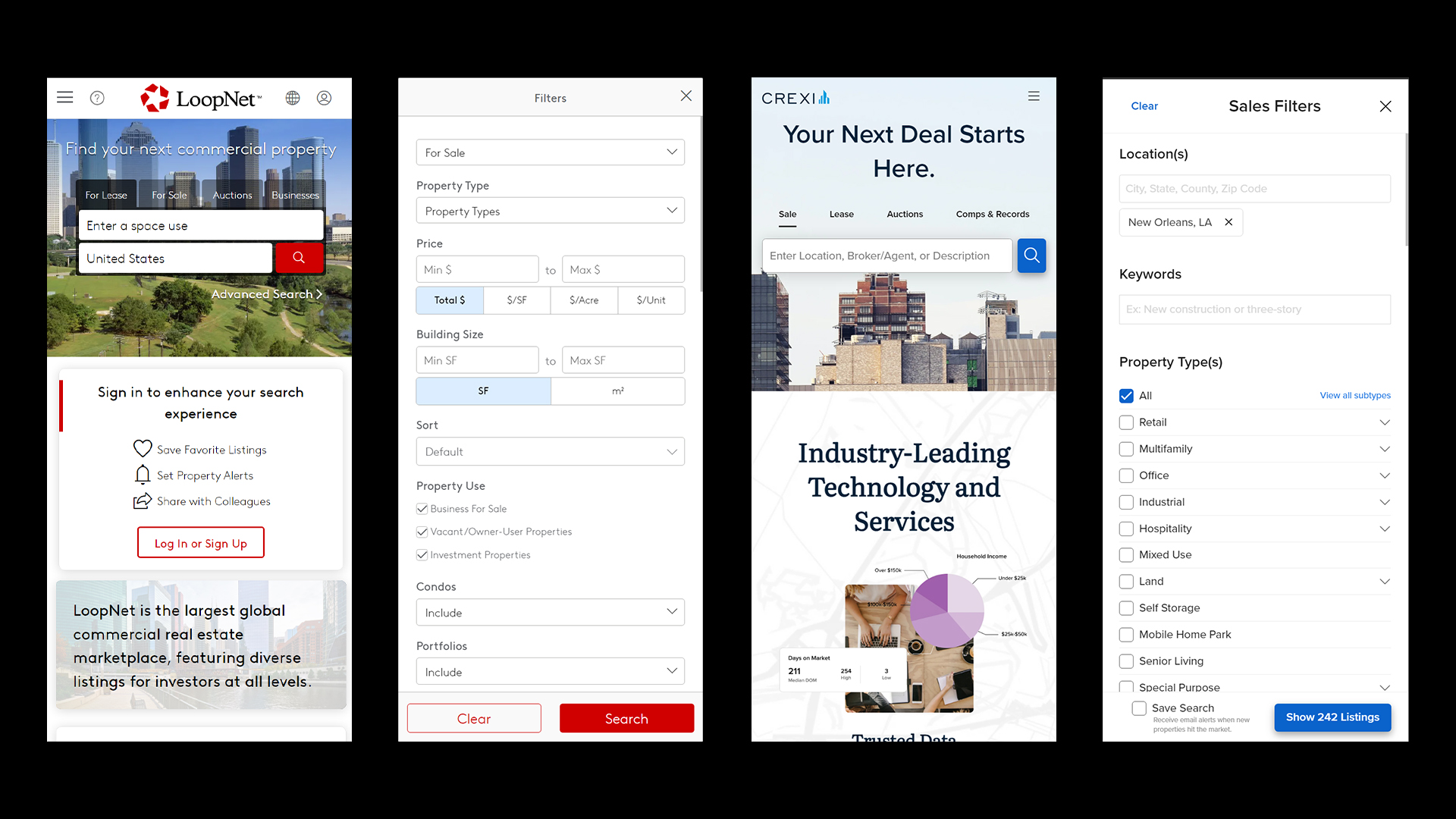Click the LoopNet help circle icon
The height and width of the screenshot is (819, 1456).
coord(97,97)
